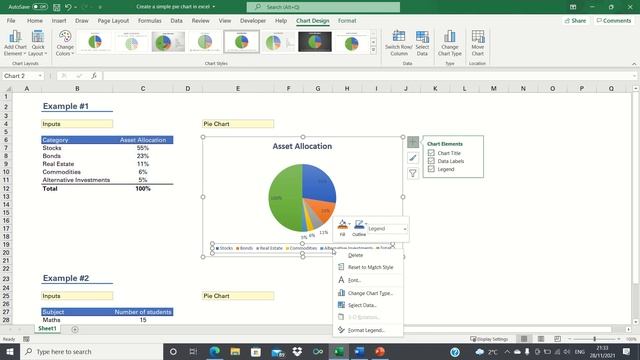Screen dimensions: 640x360
Task: Open file title dropdown arrow
Action: tap(213, 7)
